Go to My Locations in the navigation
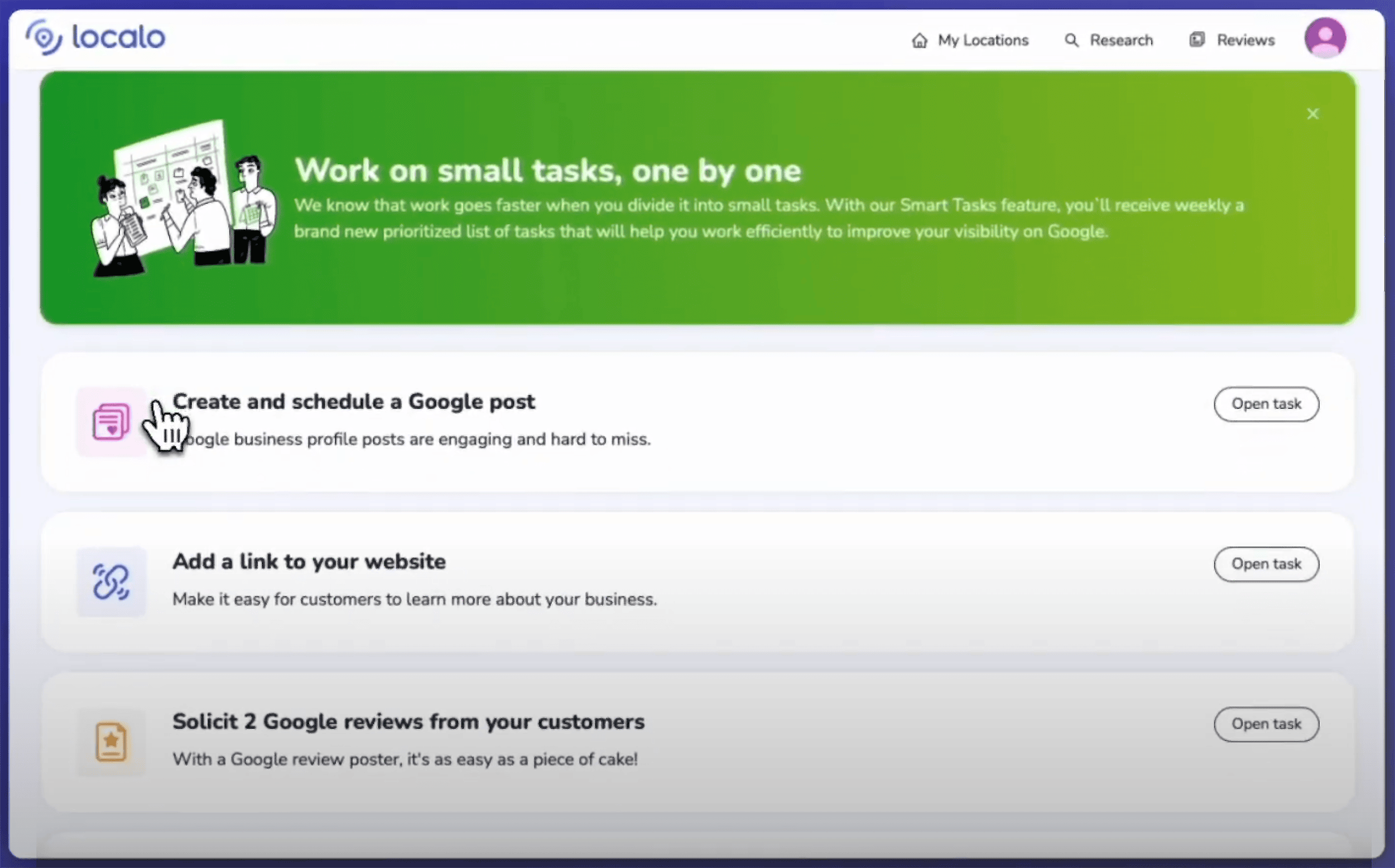Screen dimensions: 1395x868 (982, 40)
